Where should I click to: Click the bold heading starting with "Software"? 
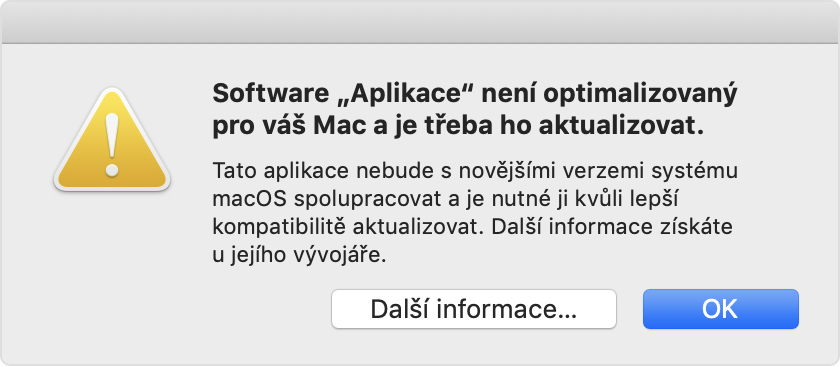pyautogui.click(x=475, y=111)
